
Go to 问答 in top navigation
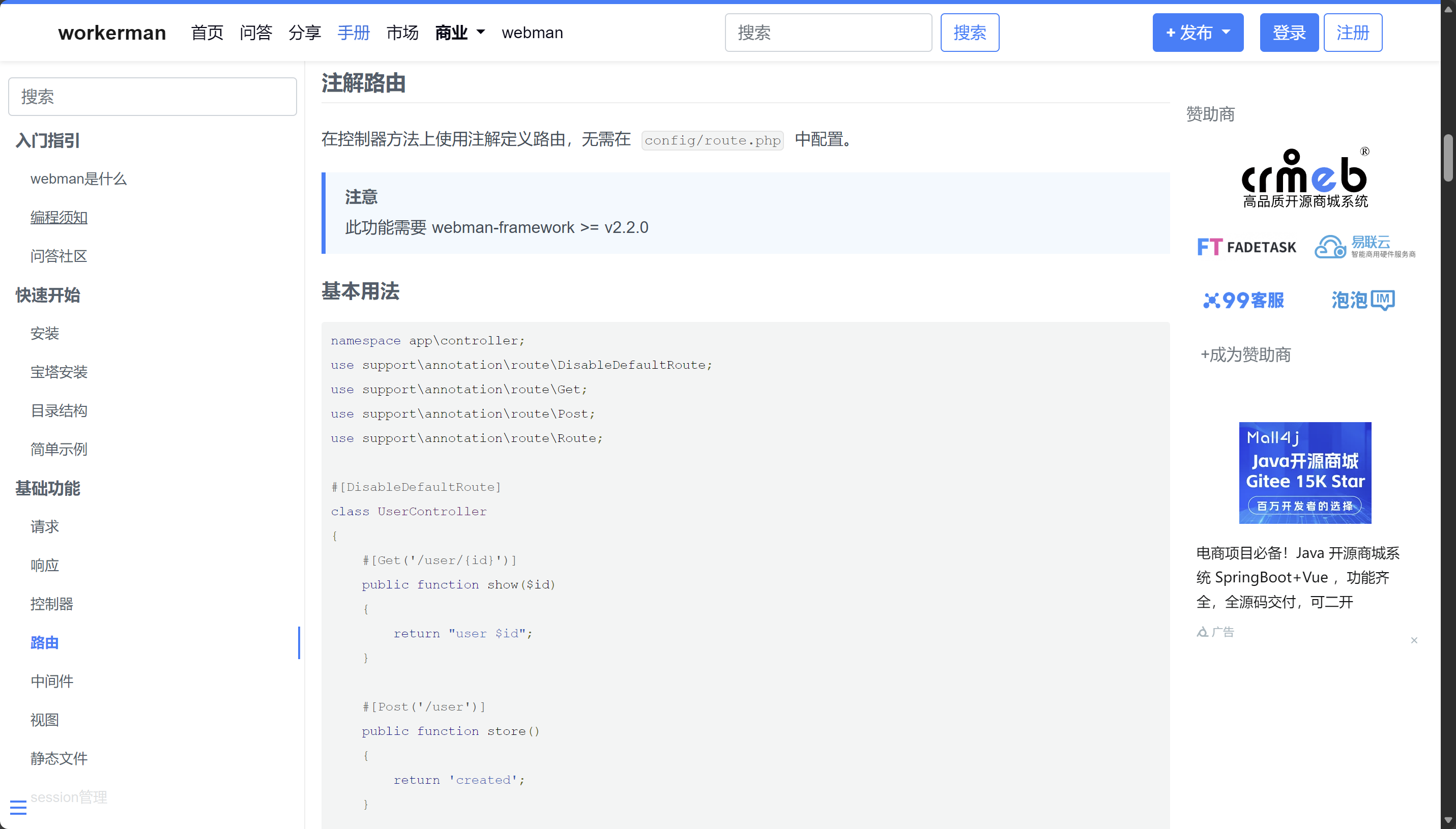coord(256,33)
